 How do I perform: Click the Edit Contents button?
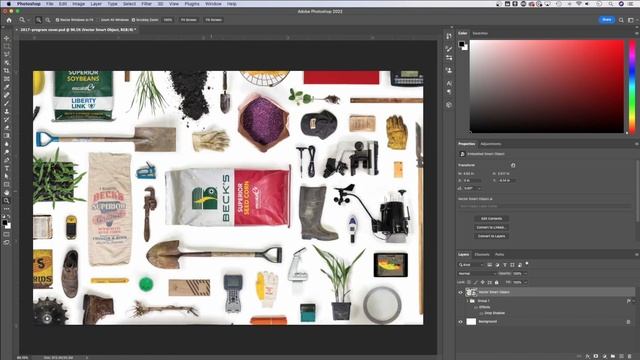coord(491,219)
